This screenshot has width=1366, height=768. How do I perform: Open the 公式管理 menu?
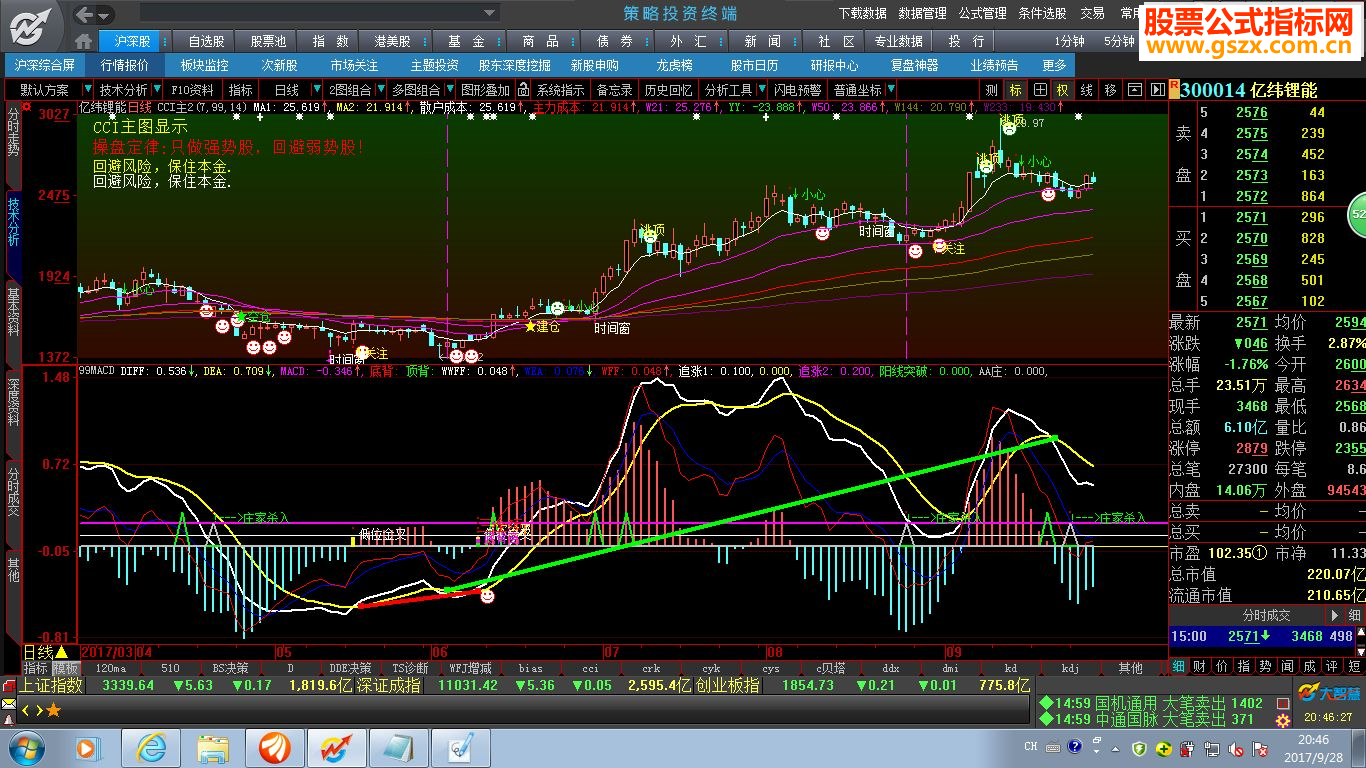[982, 13]
